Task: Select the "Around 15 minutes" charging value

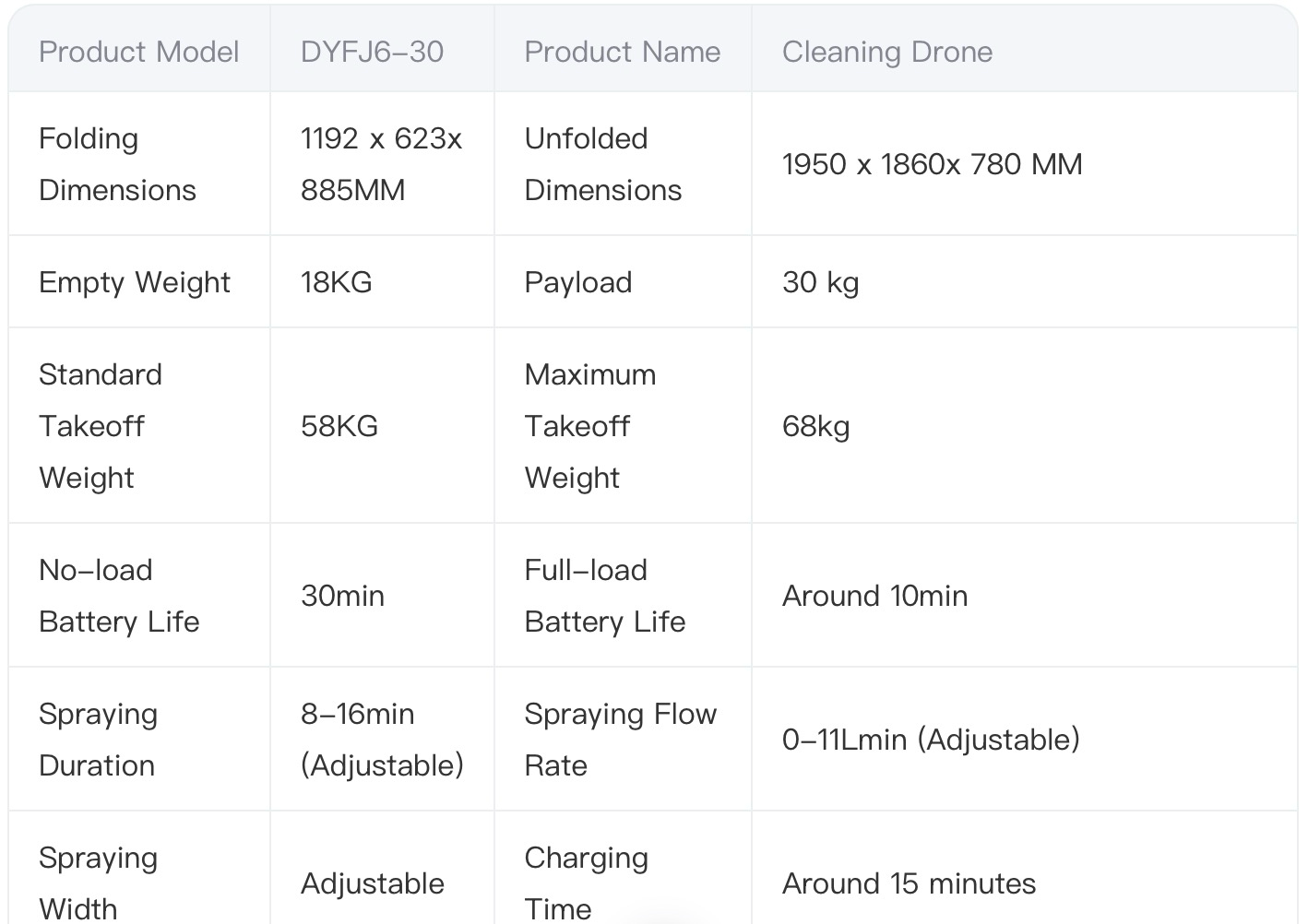Action: pyautogui.click(x=909, y=883)
